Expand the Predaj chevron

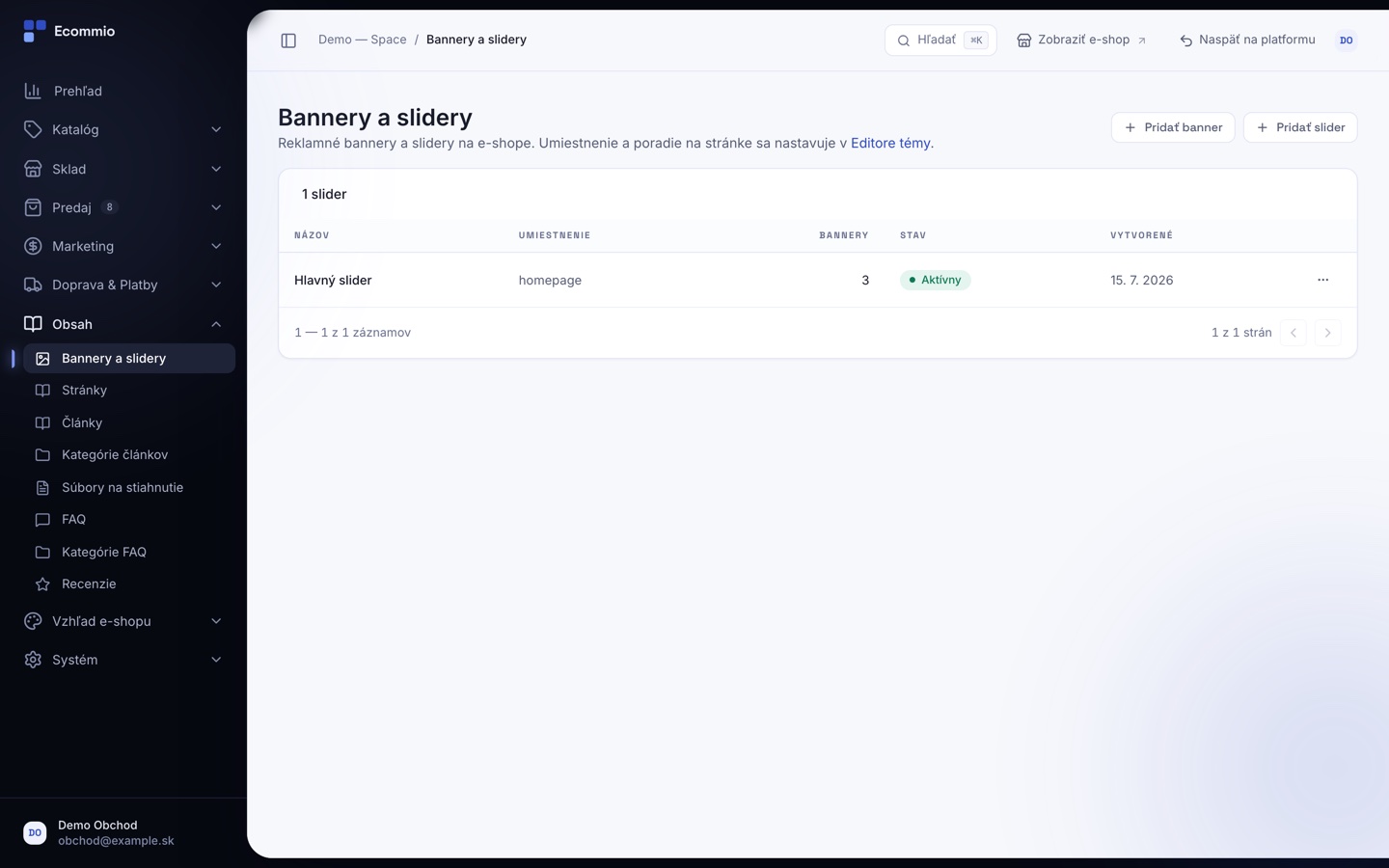point(216,207)
